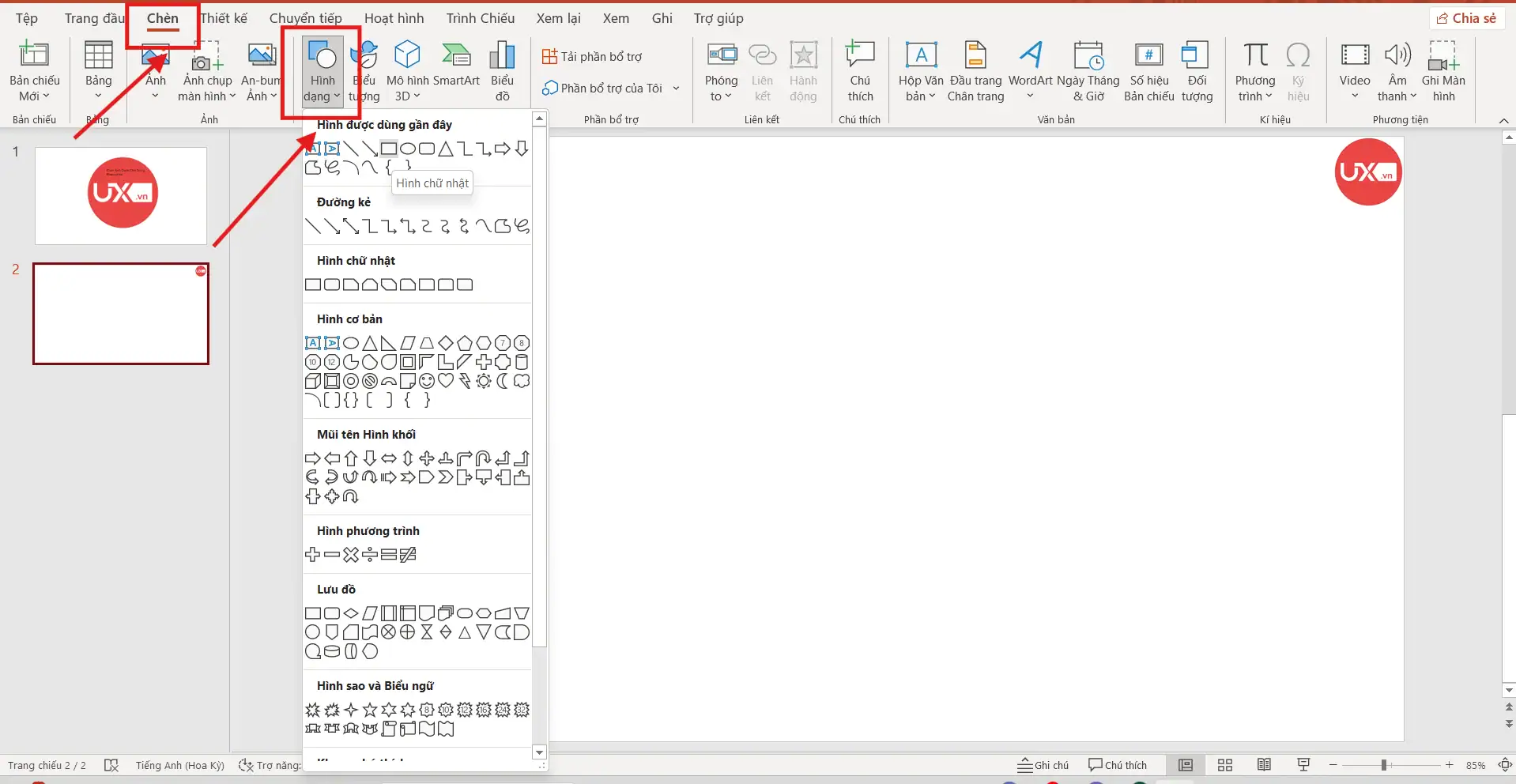The image size is (1516, 784).
Task: Click Tải phần bổ trợ button
Action: point(592,57)
